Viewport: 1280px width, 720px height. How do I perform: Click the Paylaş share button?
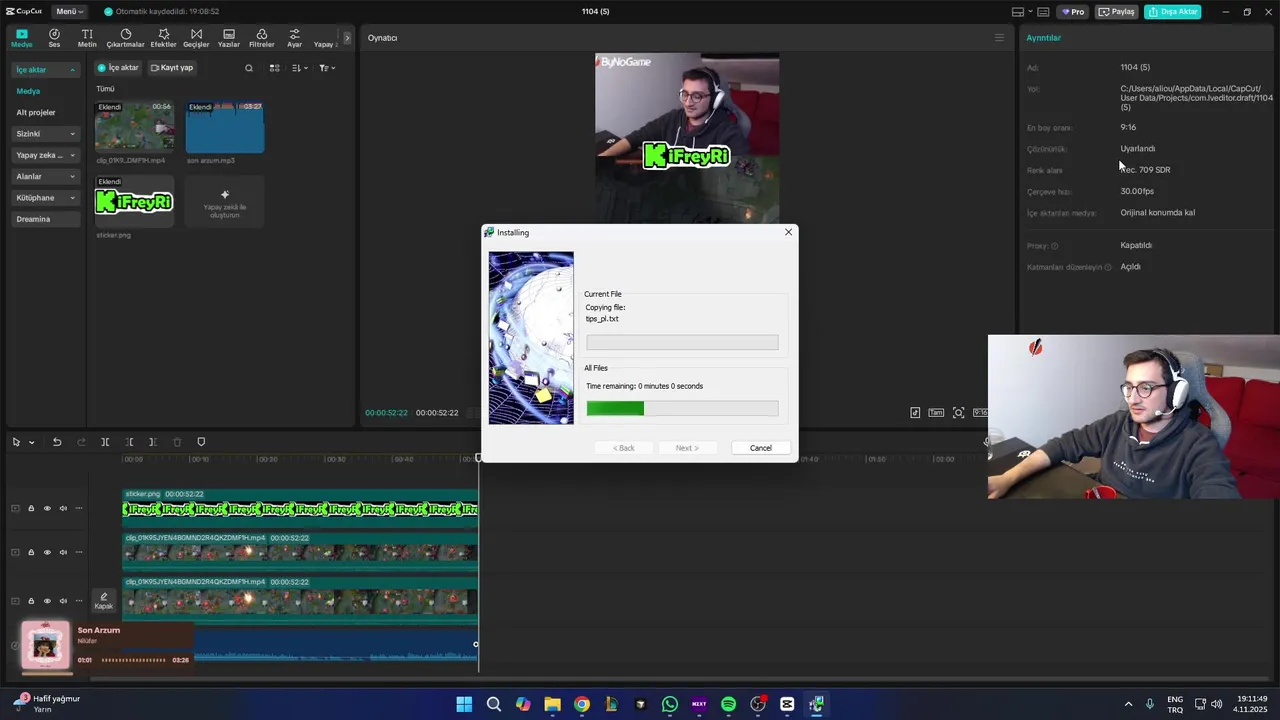click(1116, 12)
